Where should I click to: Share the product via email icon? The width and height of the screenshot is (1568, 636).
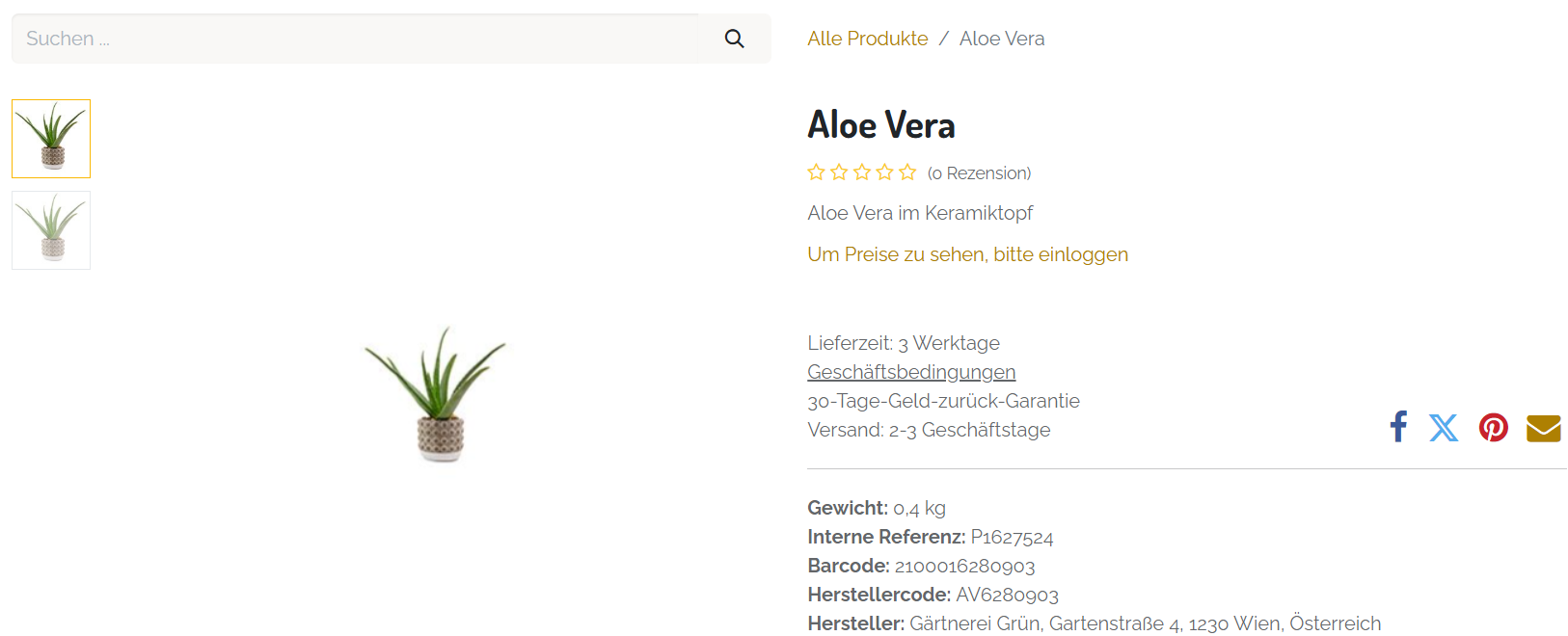point(1543,428)
